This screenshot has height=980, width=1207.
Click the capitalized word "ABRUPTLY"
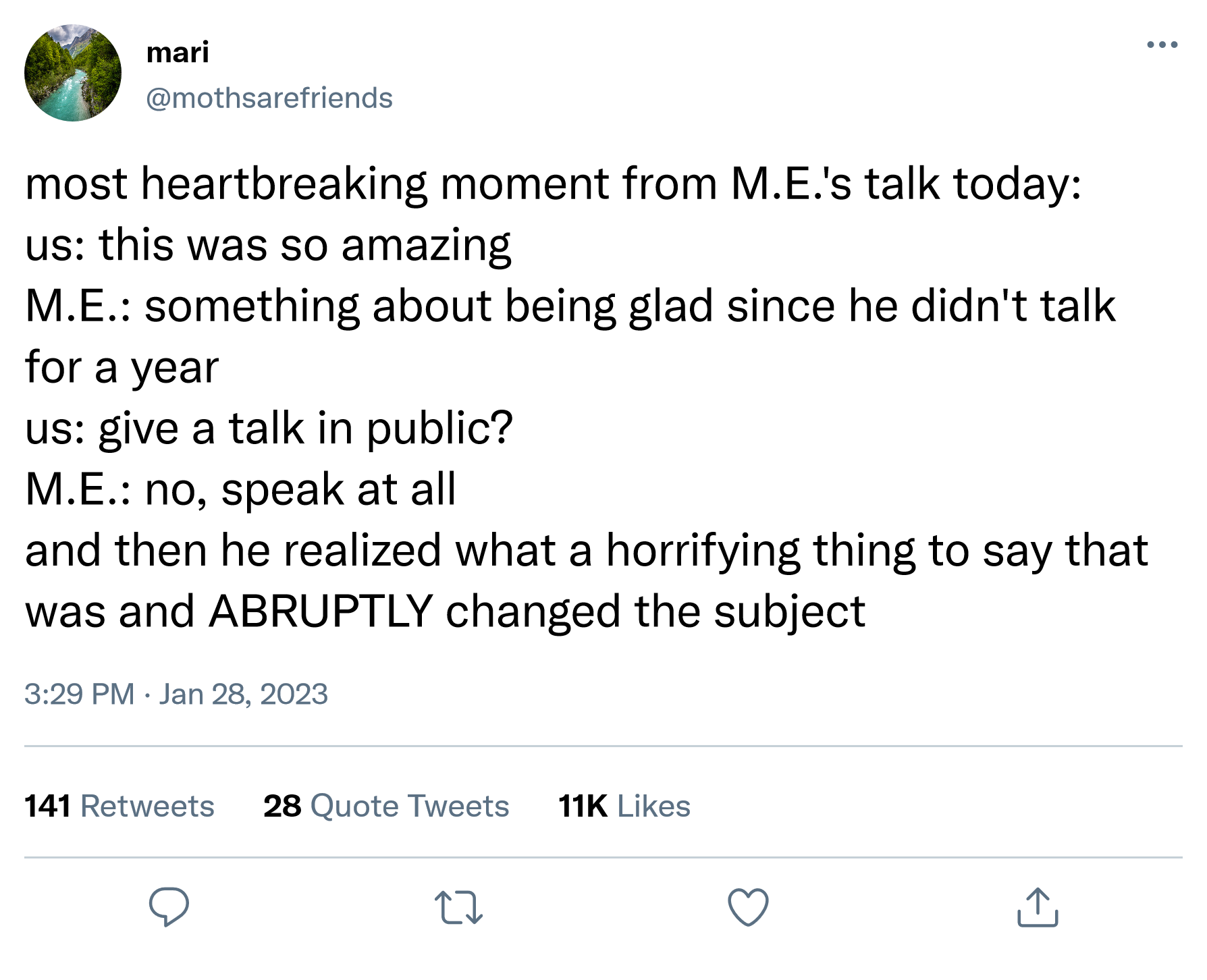[x=321, y=611]
